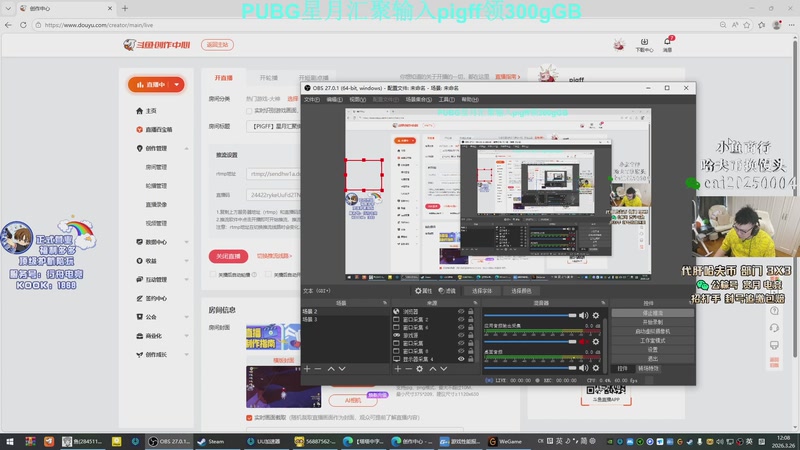Expand 数据中心 sidebar section
The height and width of the screenshot is (450, 800).
coord(186,242)
